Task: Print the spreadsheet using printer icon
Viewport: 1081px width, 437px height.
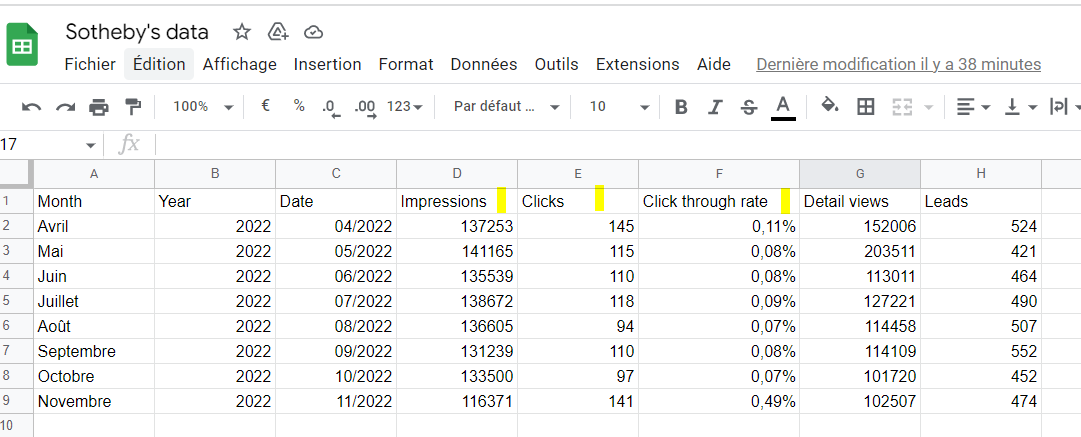Action: tap(99, 107)
